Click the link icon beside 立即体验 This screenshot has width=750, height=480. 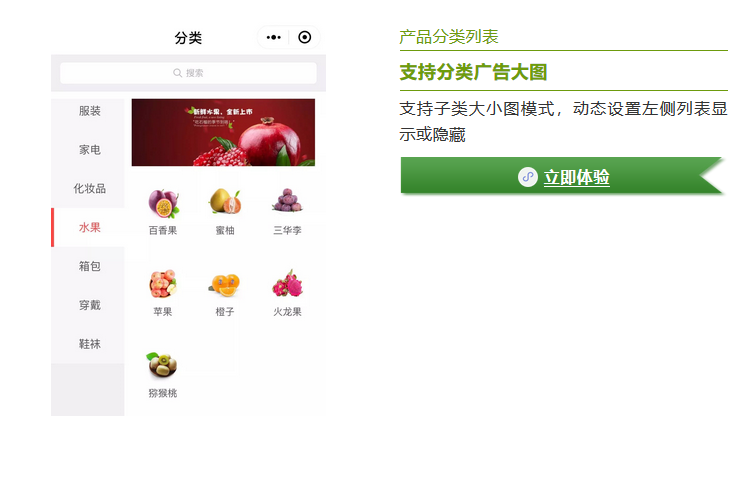tap(528, 177)
